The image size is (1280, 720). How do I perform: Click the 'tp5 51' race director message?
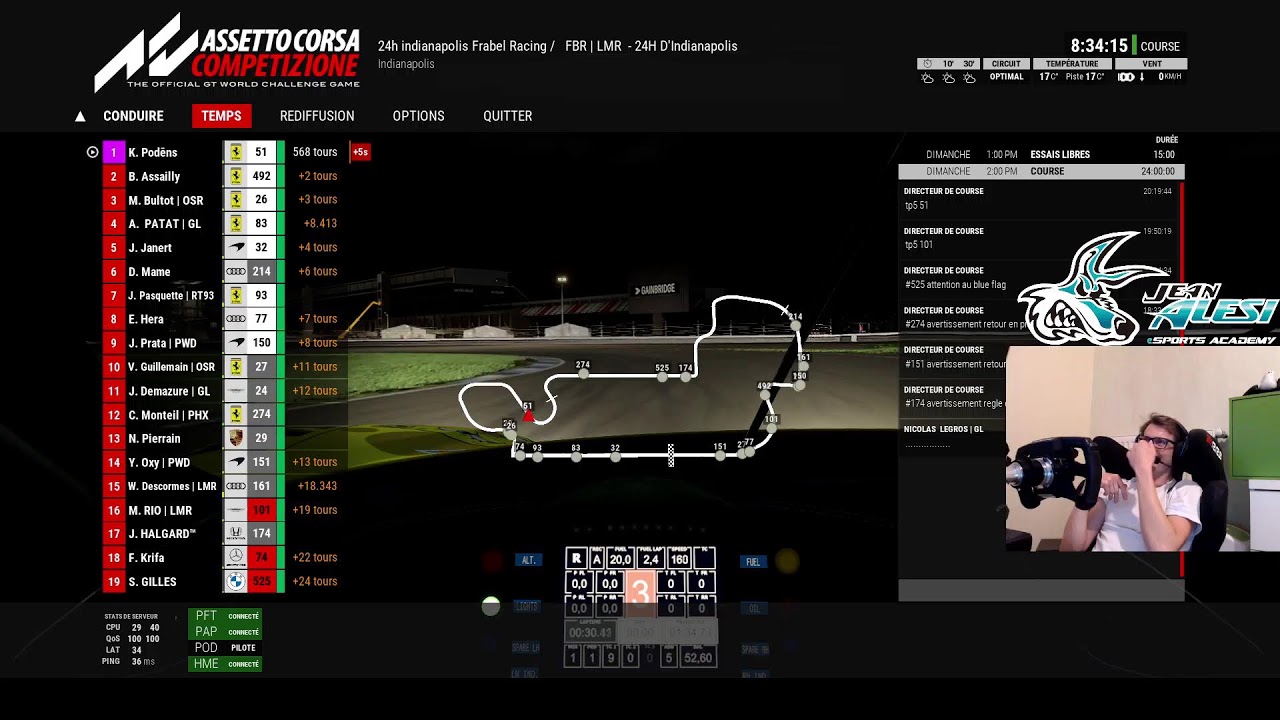coord(916,205)
